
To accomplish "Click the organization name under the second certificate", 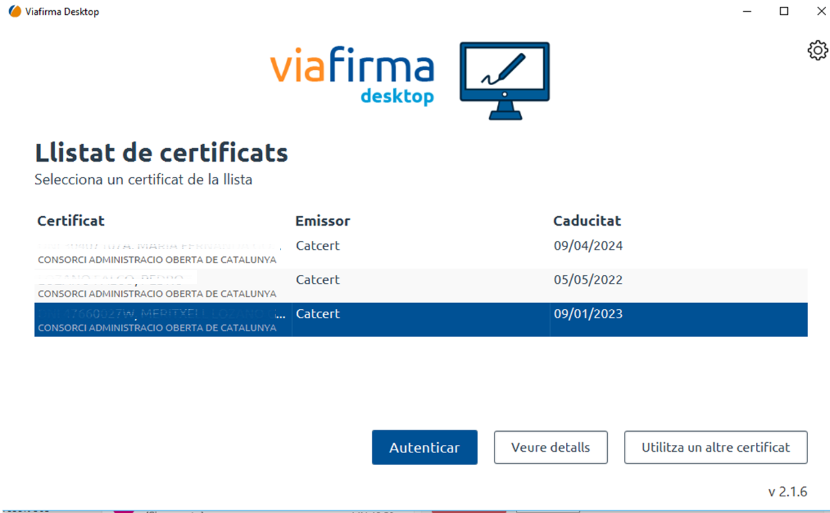I will [157, 294].
